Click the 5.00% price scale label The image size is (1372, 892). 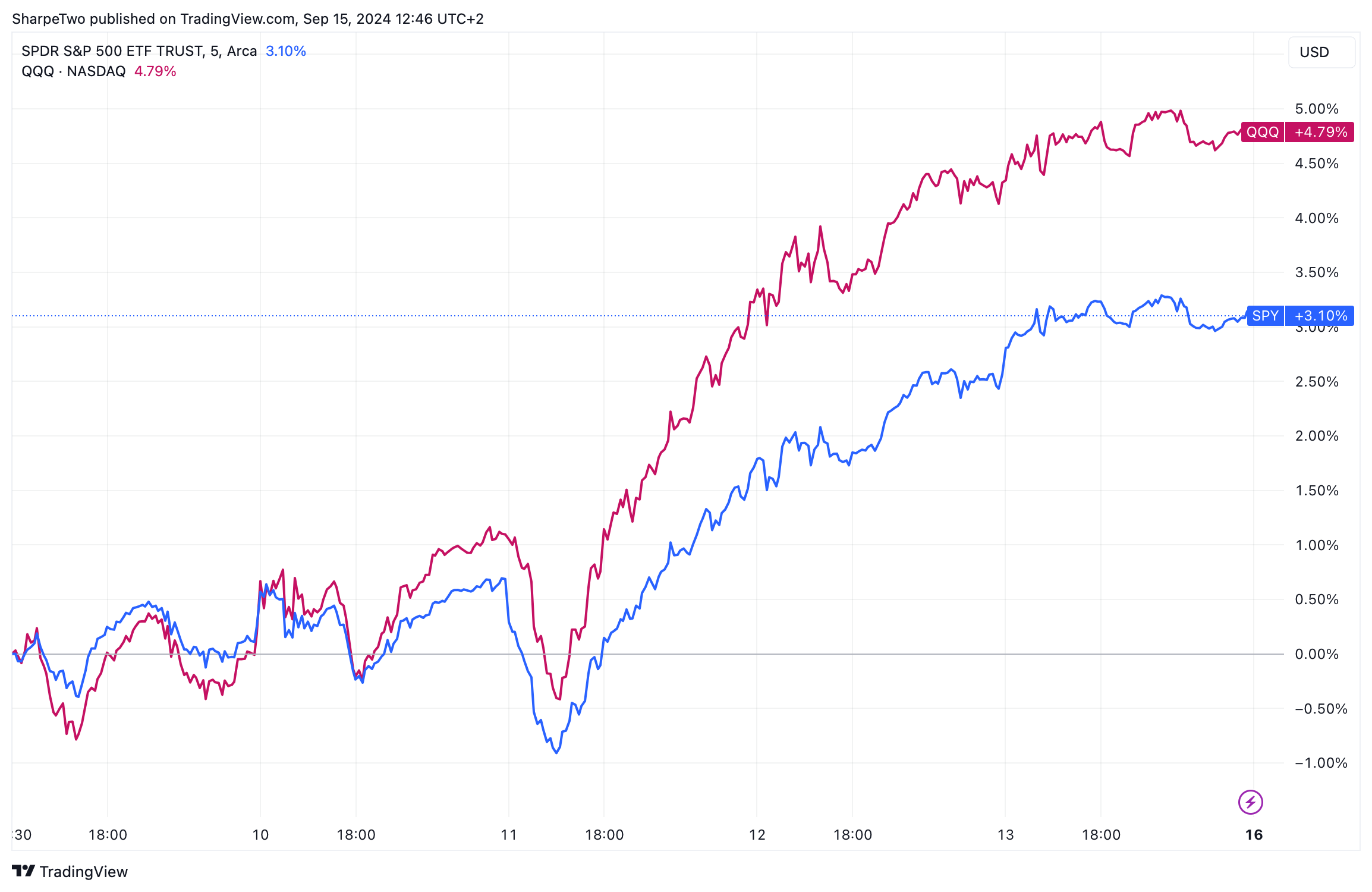(1317, 109)
